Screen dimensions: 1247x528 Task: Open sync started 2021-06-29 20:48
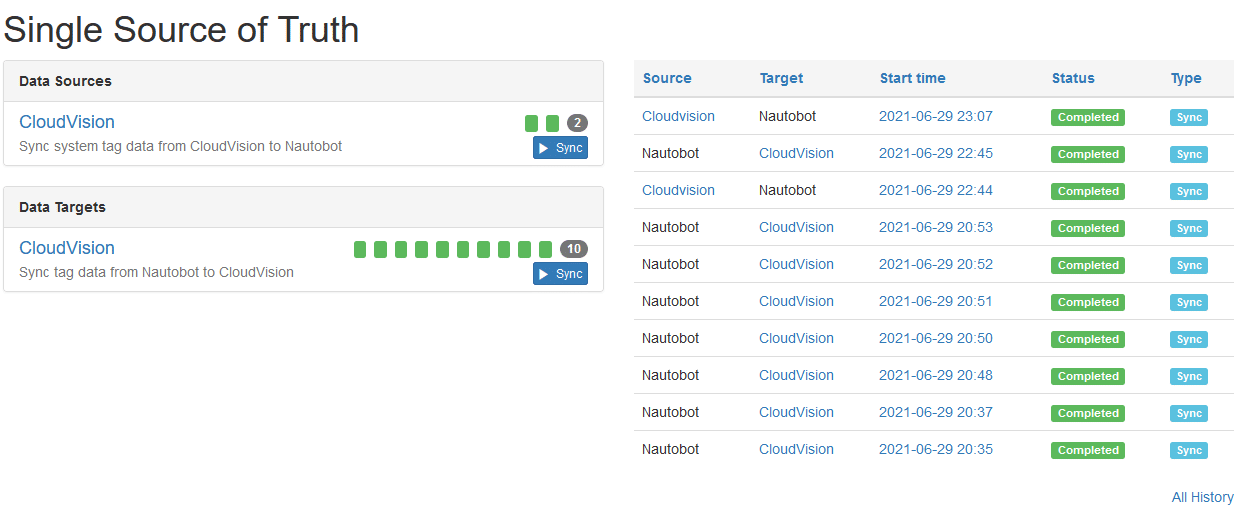coord(936,375)
